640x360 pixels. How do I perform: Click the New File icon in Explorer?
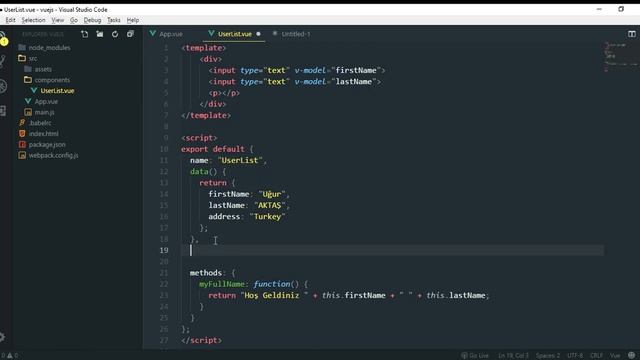(84, 34)
